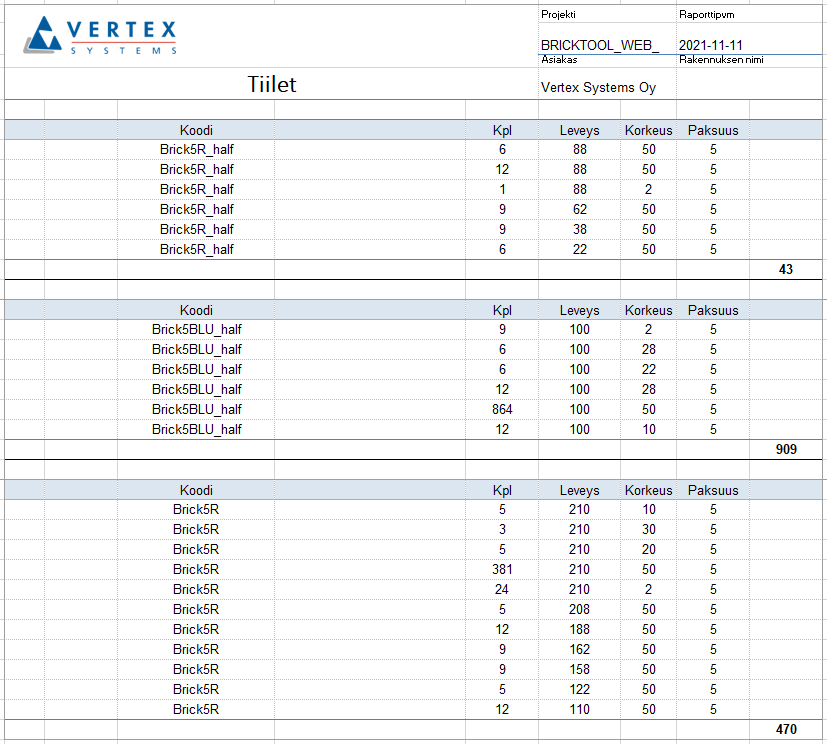
Task: Click the Asiakas label
Action: click(x=559, y=60)
